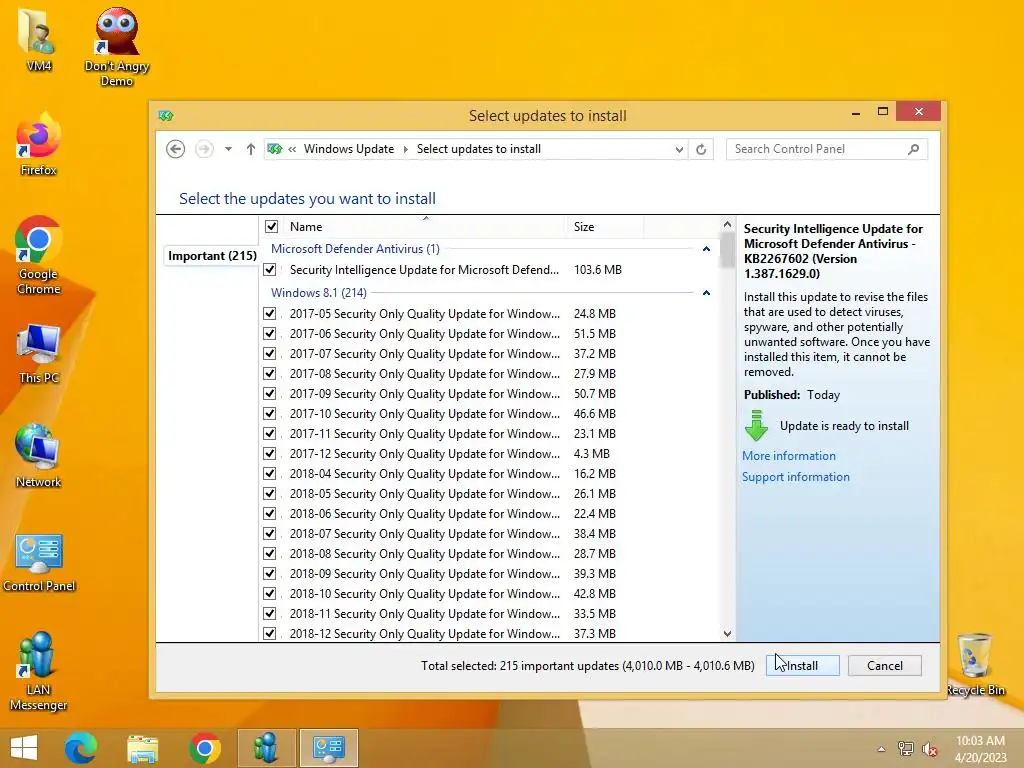Click the 42.8 MB size value
1024x768 pixels.
(595, 594)
